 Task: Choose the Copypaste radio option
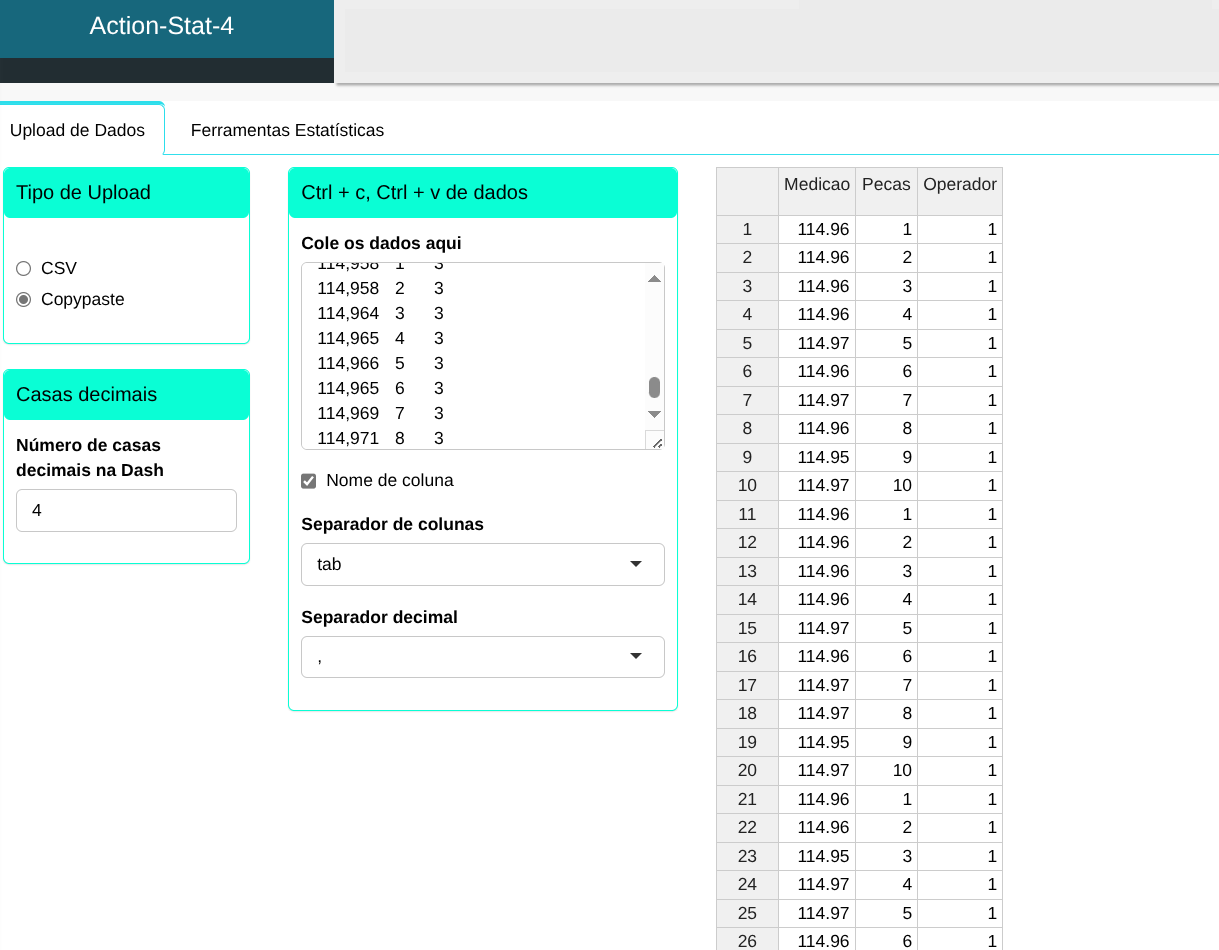[24, 299]
